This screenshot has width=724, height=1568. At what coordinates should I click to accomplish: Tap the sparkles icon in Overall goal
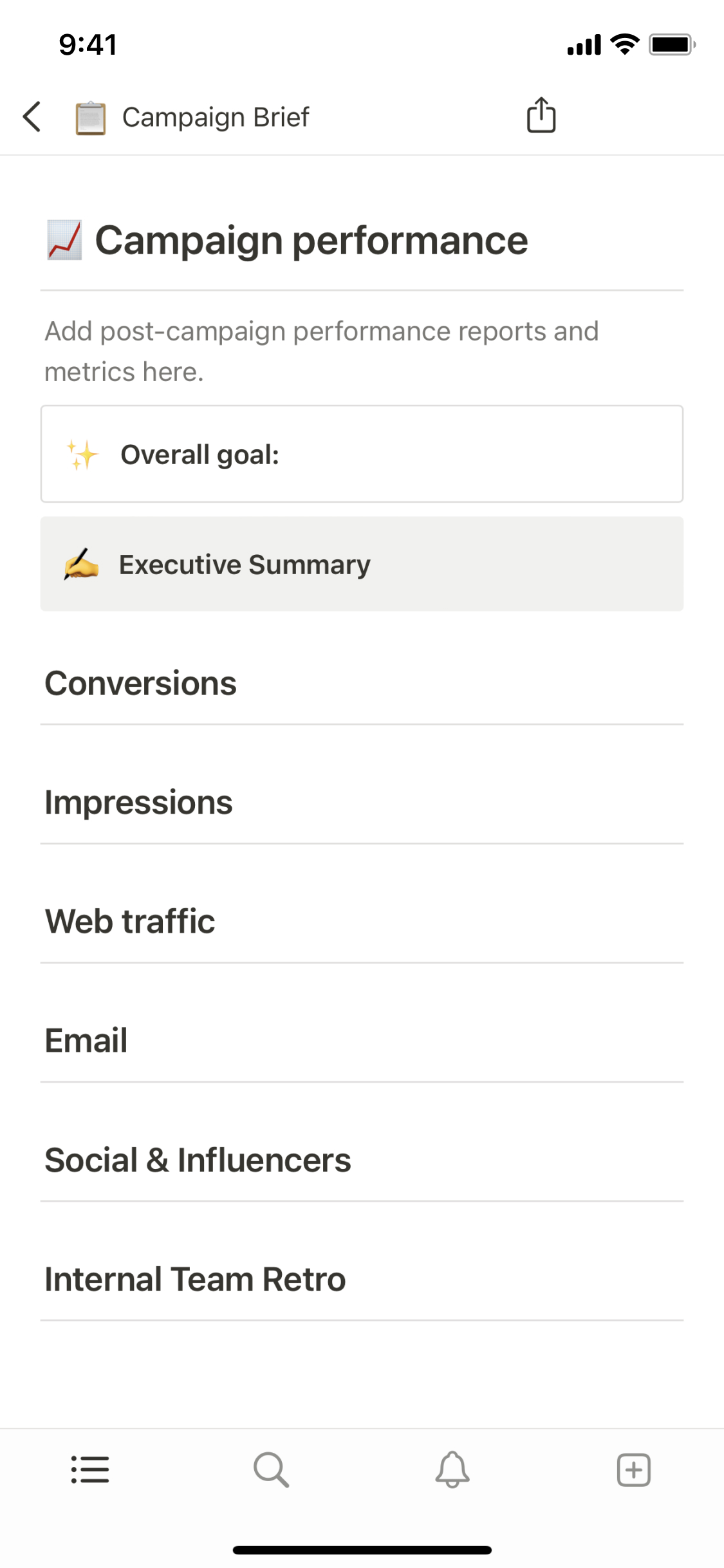click(x=82, y=454)
